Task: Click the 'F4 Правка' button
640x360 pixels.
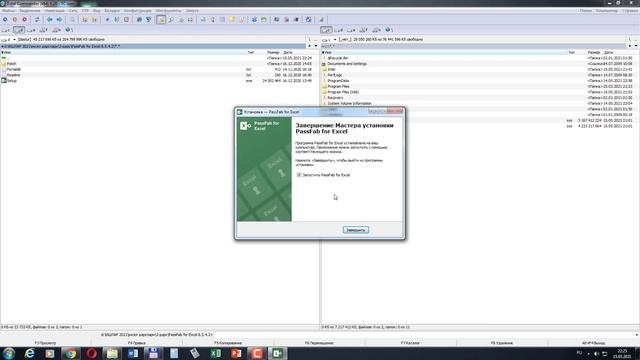Action: 137,343
